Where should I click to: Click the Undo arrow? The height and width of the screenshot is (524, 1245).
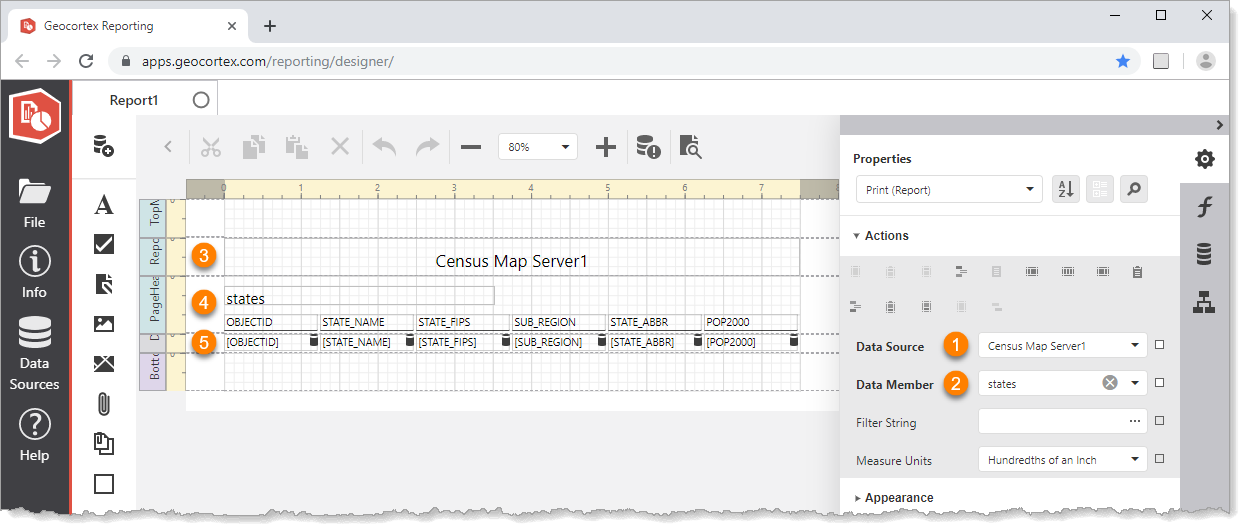pyautogui.click(x=384, y=146)
